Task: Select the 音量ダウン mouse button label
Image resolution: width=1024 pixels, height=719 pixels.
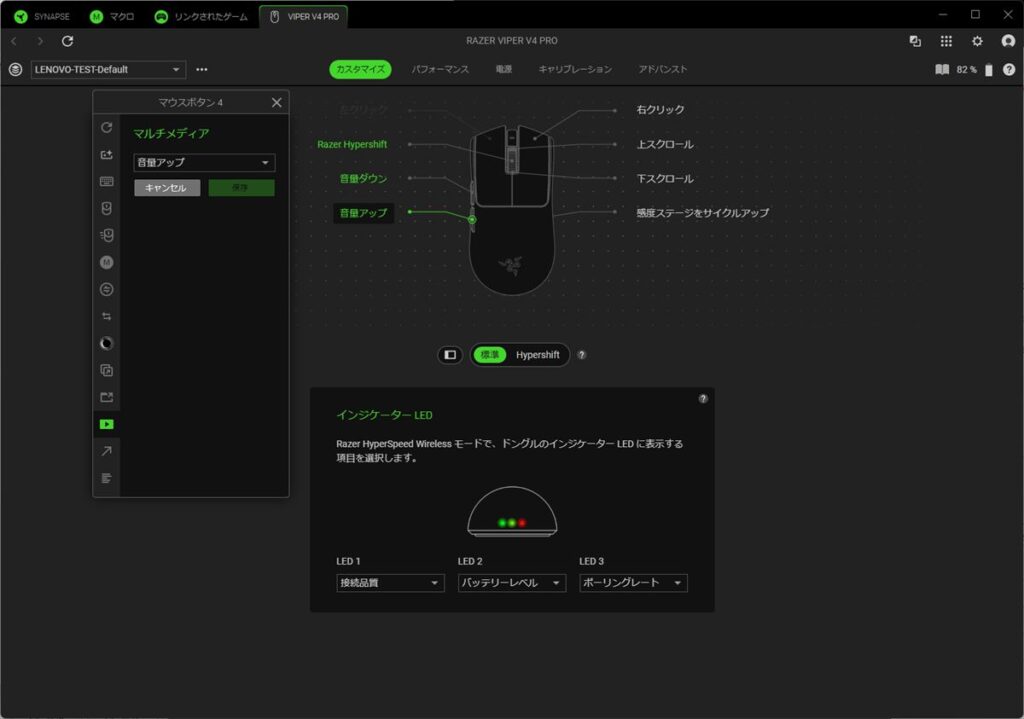Action: point(363,178)
